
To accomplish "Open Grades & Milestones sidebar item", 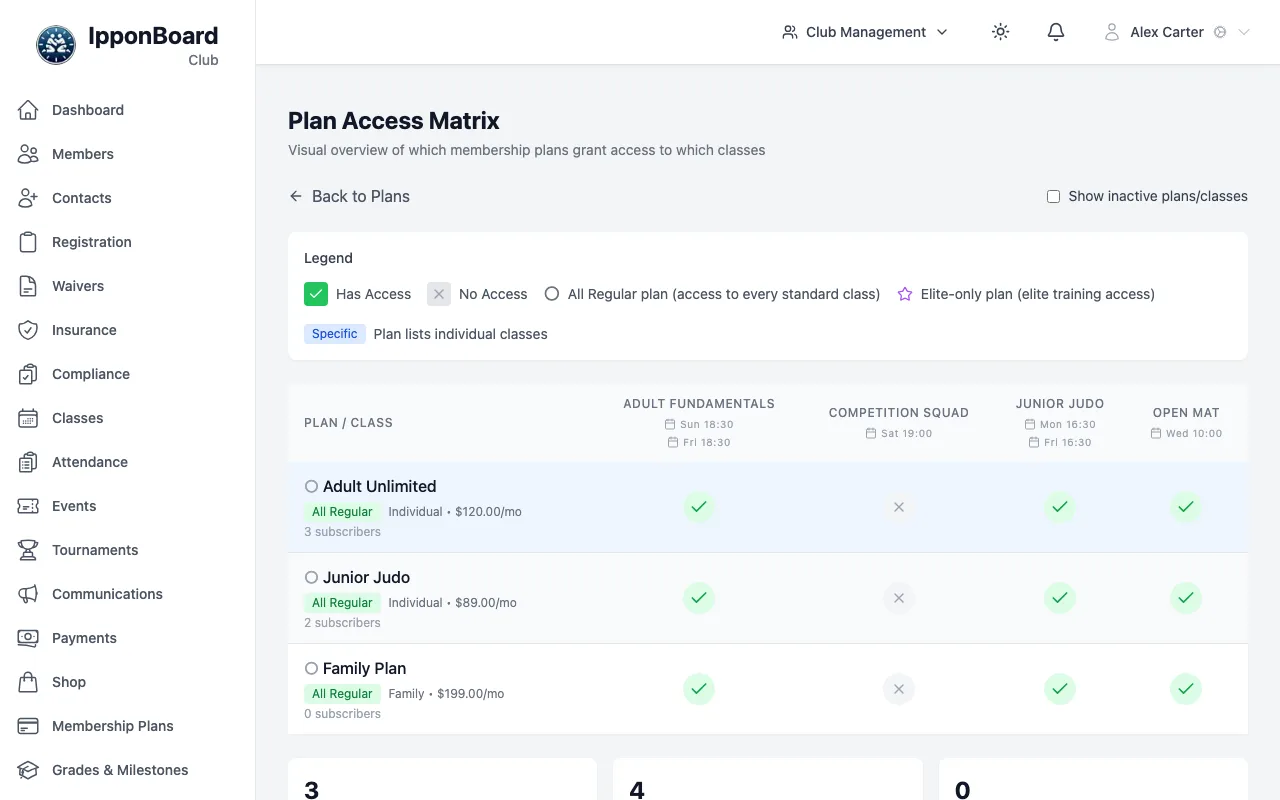I will [x=120, y=770].
